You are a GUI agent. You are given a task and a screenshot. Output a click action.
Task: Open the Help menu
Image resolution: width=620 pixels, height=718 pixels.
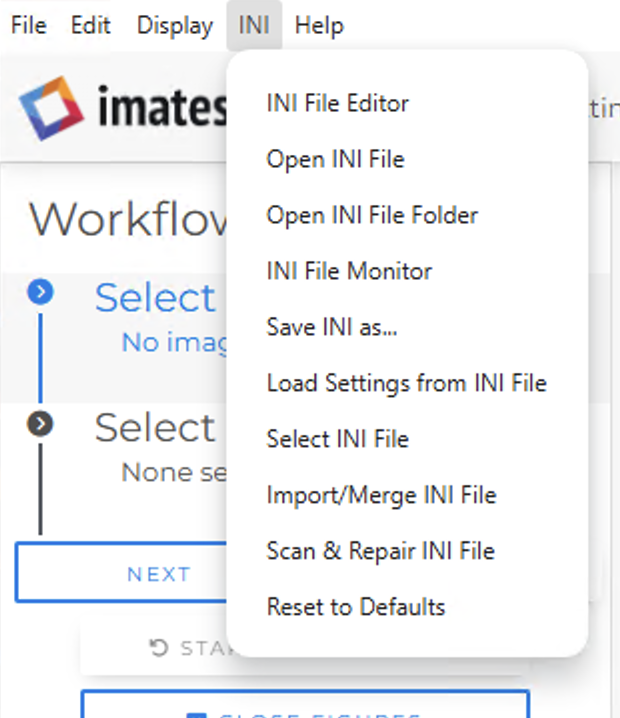click(319, 25)
